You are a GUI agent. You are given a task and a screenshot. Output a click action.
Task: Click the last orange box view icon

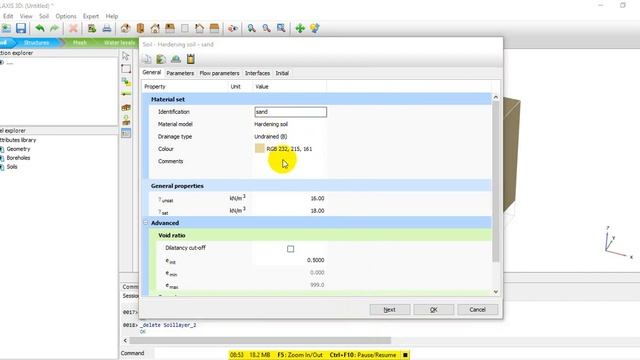(x=214, y=28)
